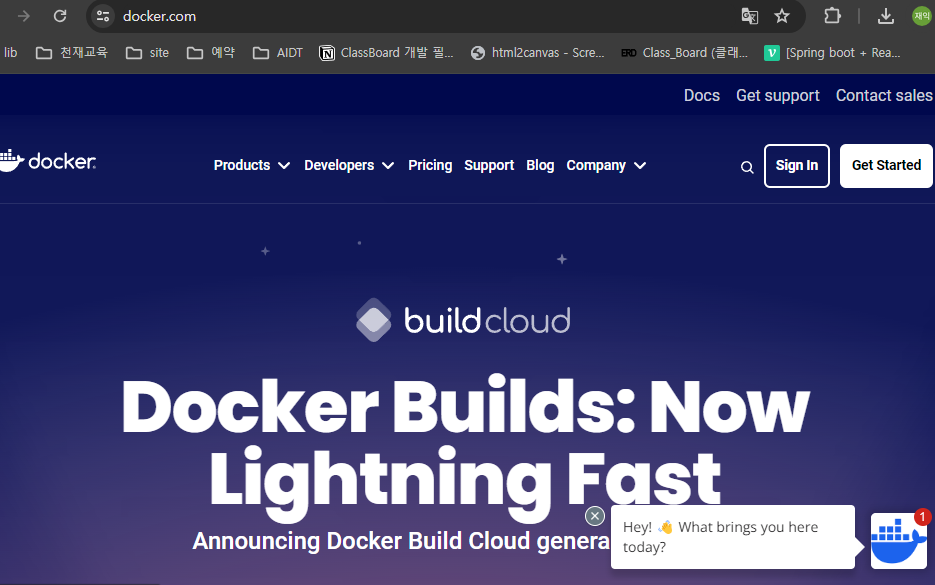Open the Docs link

[x=702, y=95]
